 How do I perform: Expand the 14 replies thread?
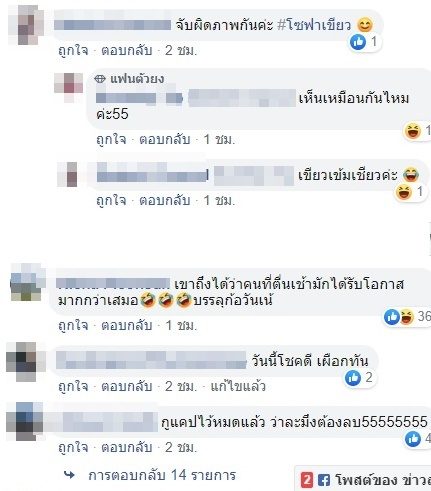(162, 475)
